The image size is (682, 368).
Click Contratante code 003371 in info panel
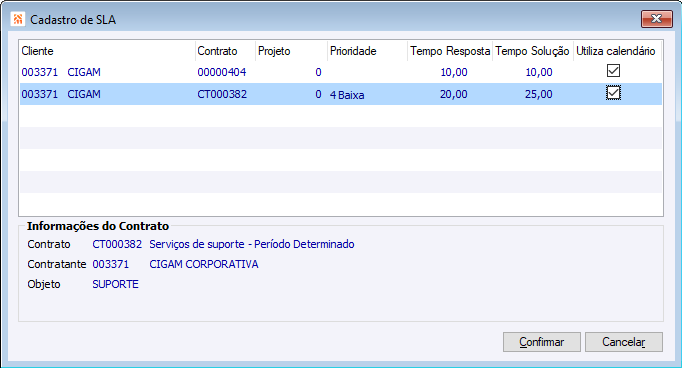(x=110, y=264)
